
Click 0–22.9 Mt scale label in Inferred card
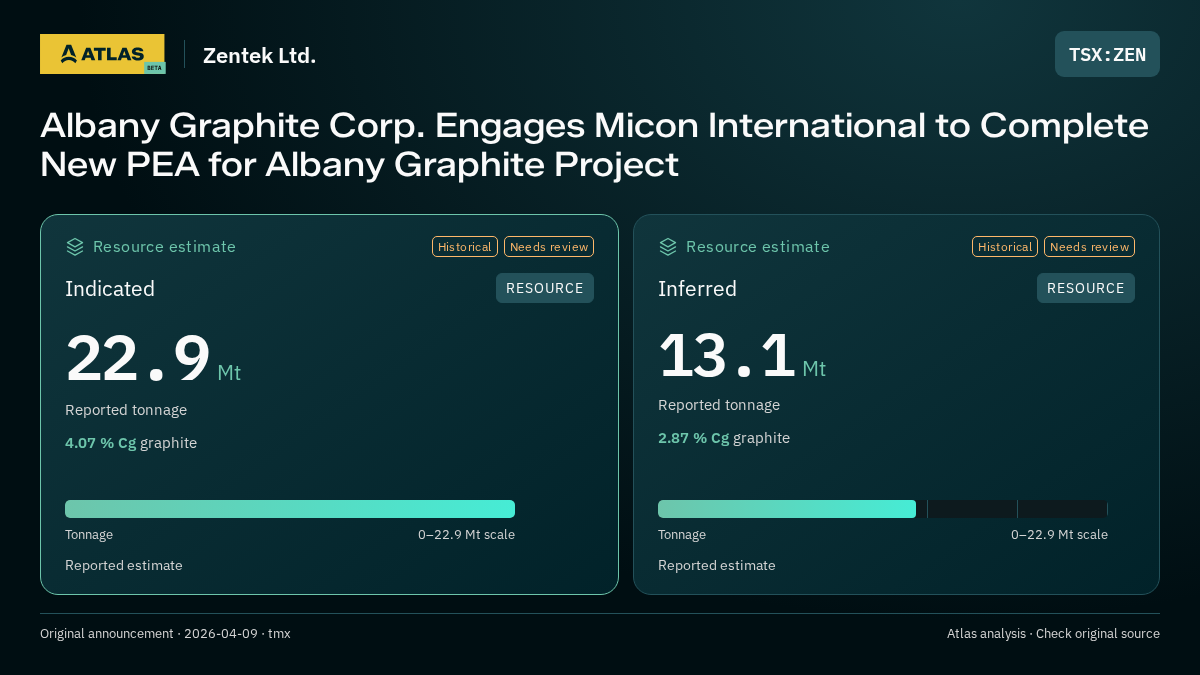(1059, 535)
